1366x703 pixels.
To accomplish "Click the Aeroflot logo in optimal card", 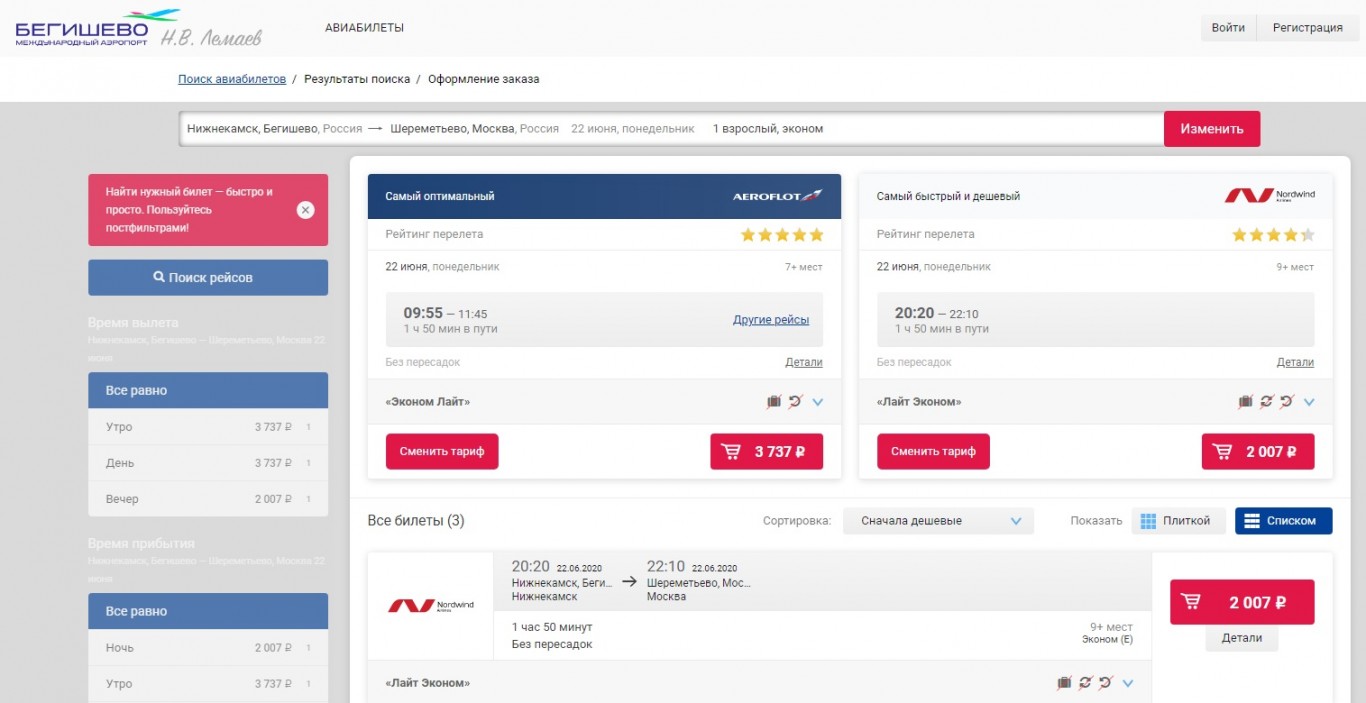I will click(x=777, y=196).
